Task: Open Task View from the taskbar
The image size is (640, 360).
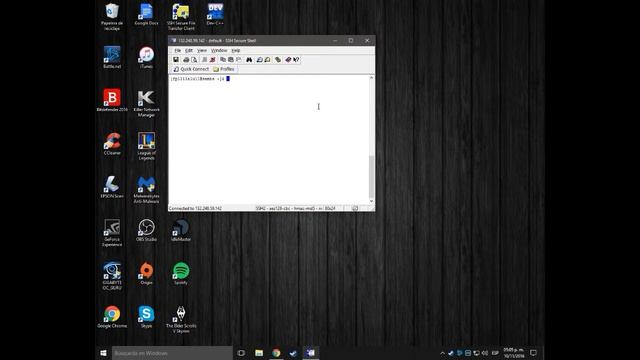Action: click(241, 353)
